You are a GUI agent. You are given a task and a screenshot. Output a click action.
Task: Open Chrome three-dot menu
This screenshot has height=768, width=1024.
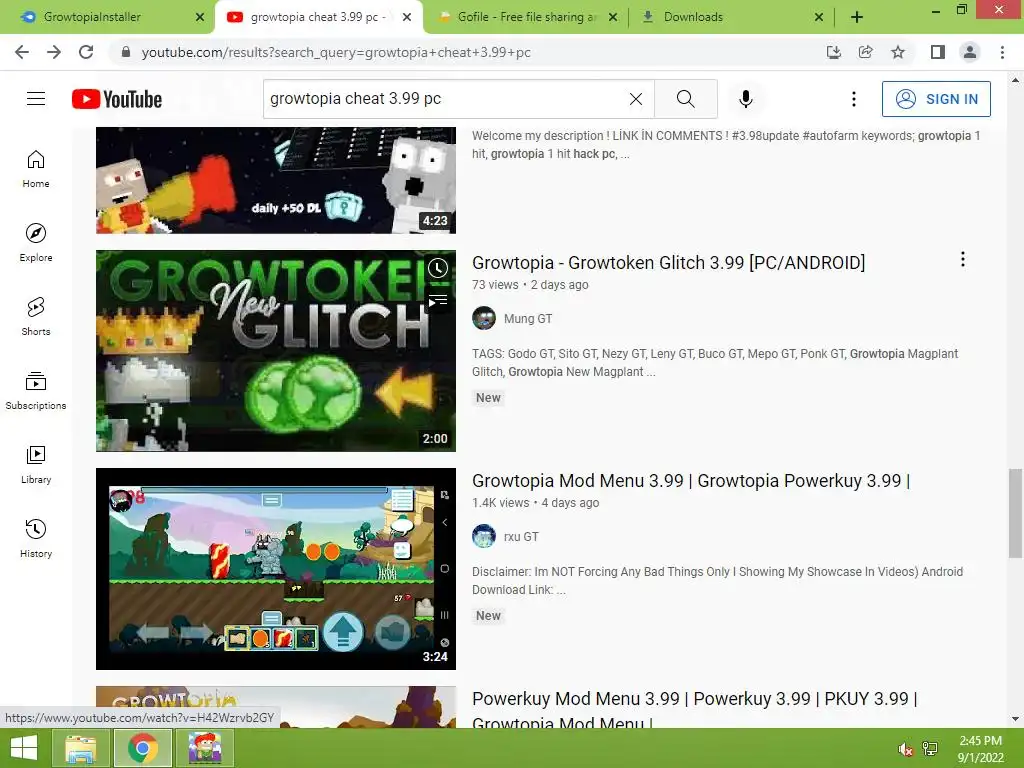coord(1002,52)
